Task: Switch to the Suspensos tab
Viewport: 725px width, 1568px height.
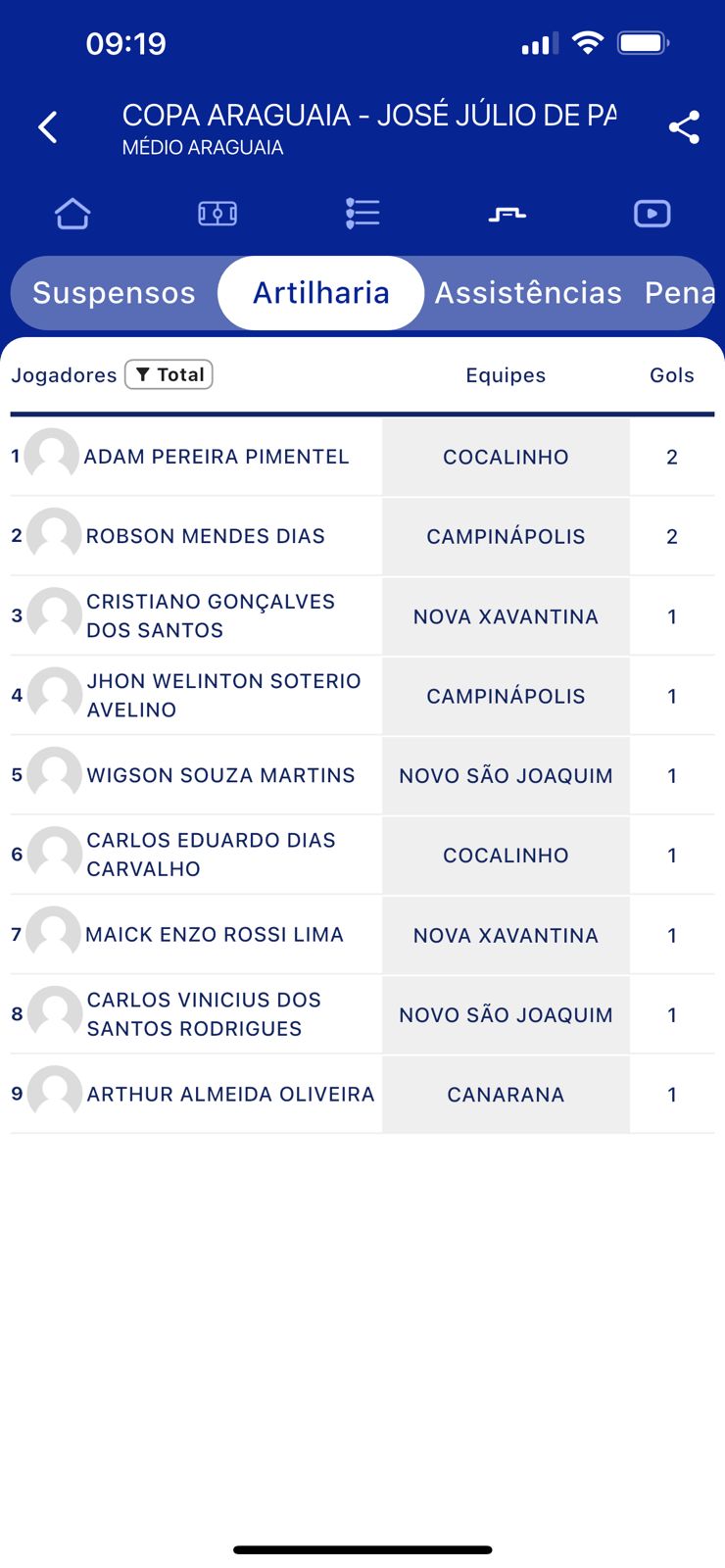Action: (x=114, y=293)
